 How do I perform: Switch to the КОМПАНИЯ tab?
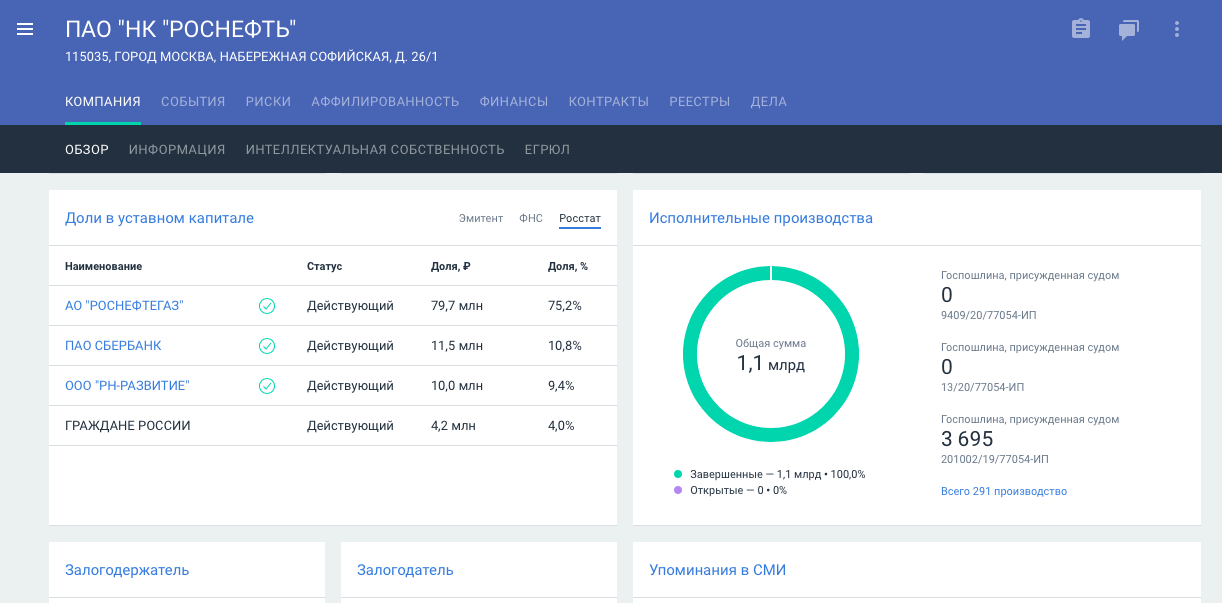click(x=103, y=101)
